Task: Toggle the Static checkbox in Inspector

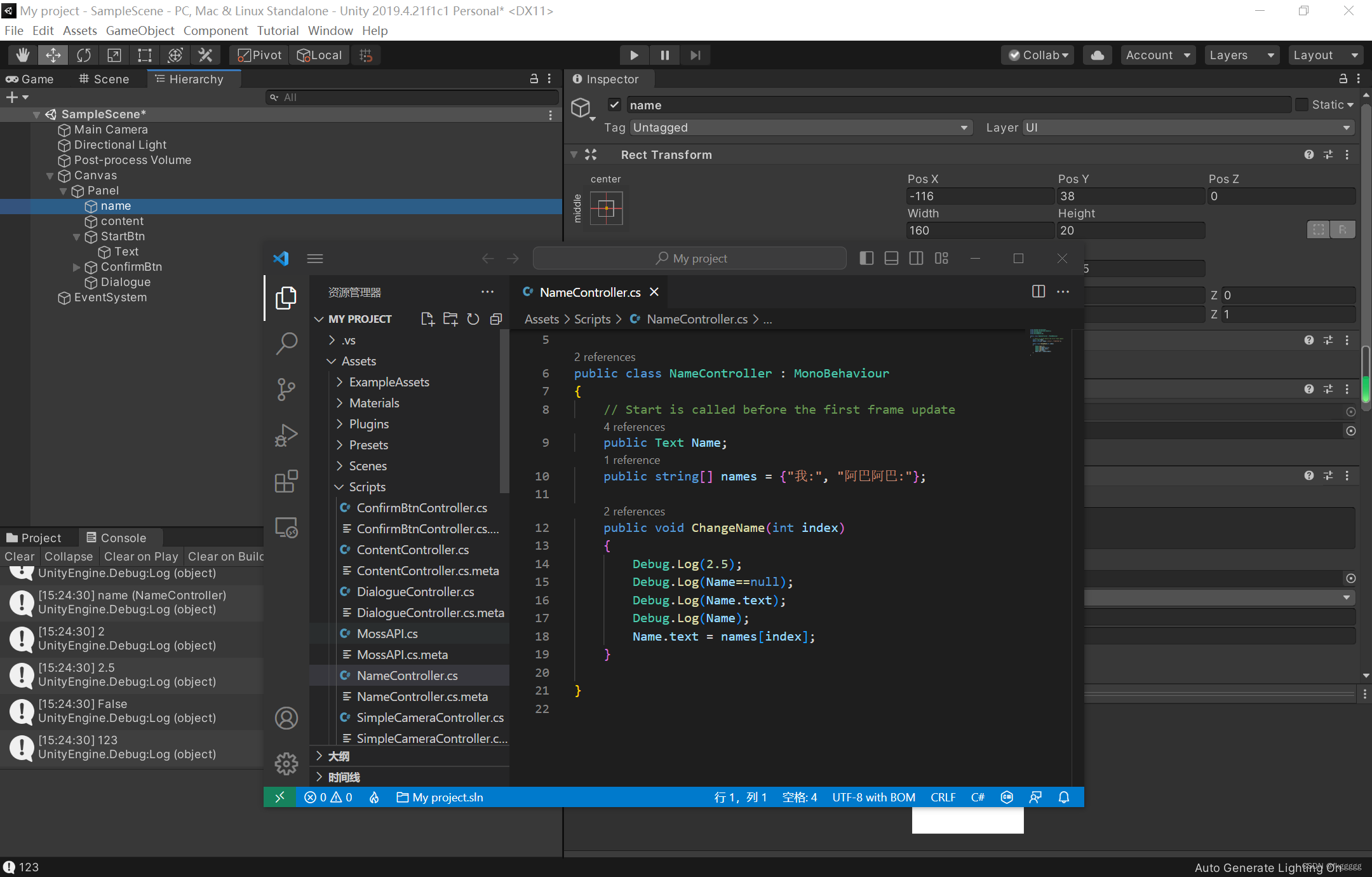Action: (1301, 105)
